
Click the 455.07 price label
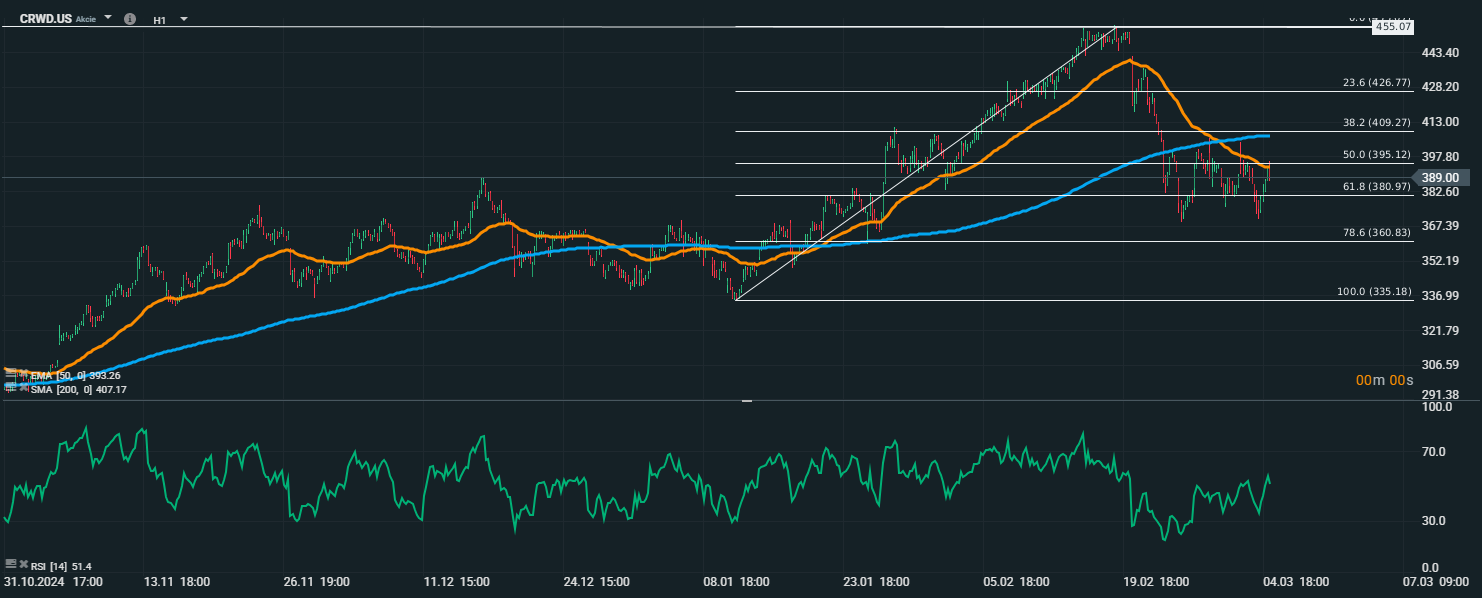[x=1391, y=27]
